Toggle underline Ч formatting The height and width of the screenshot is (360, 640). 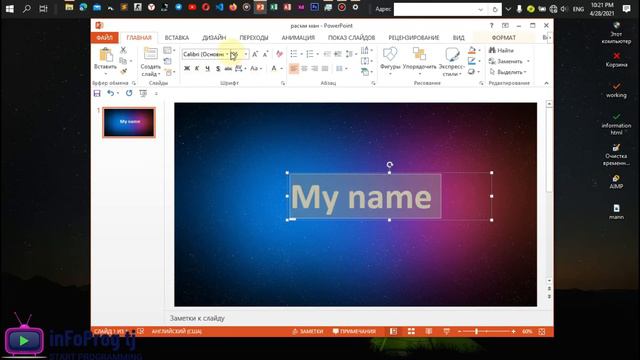pyautogui.click(x=208, y=69)
